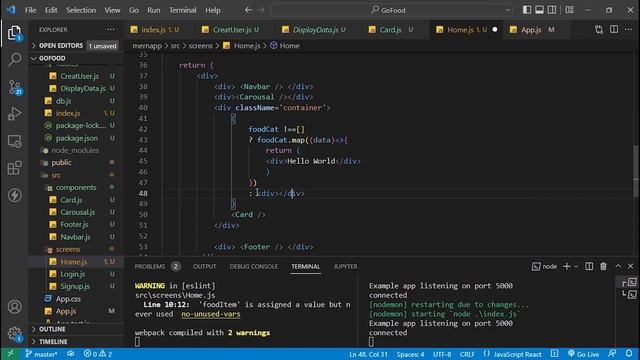Open Accounts menu in activity bar
This screenshot has width=640, height=360.
point(14,307)
